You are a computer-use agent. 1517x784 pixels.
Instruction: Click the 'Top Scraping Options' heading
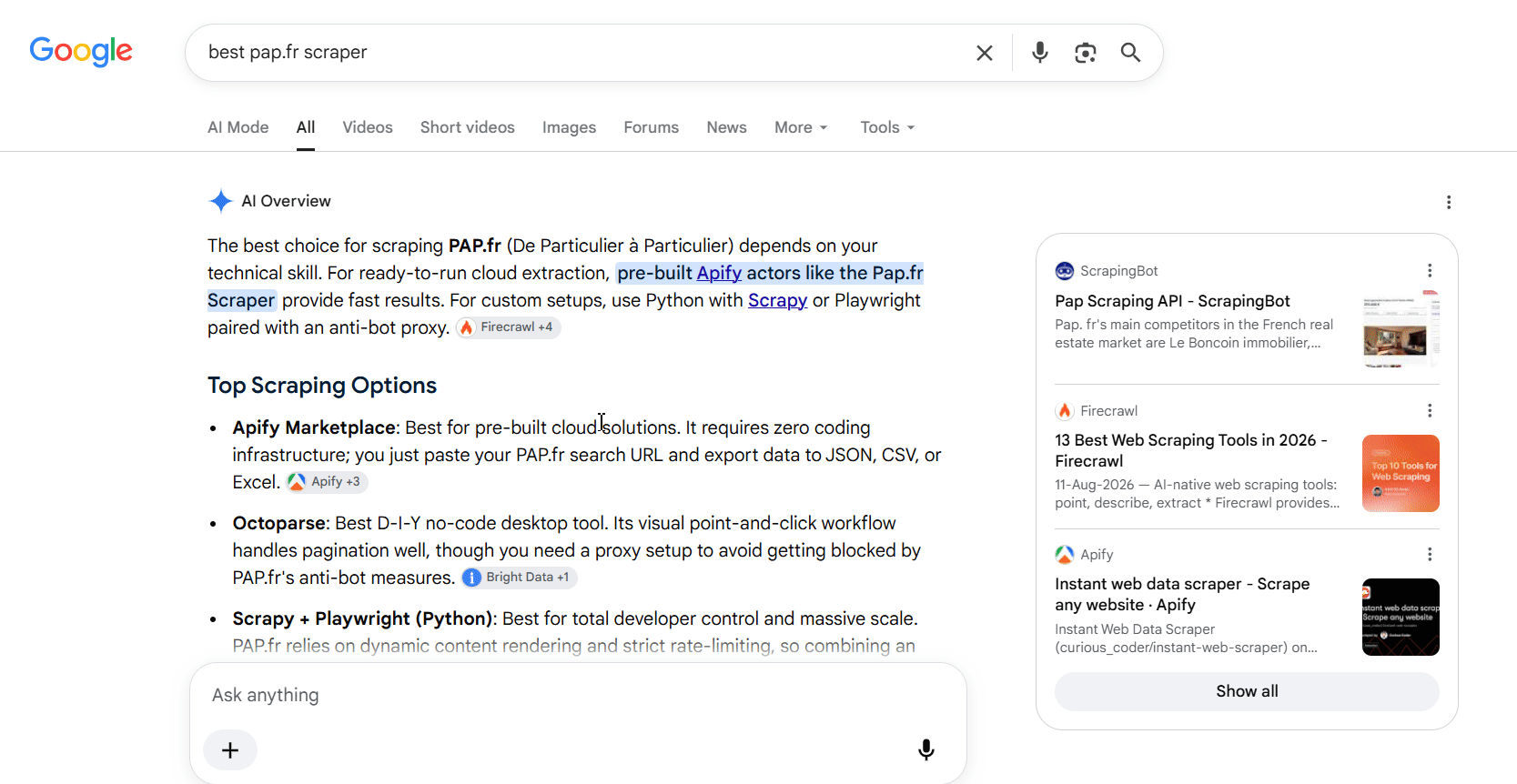(x=322, y=385)
